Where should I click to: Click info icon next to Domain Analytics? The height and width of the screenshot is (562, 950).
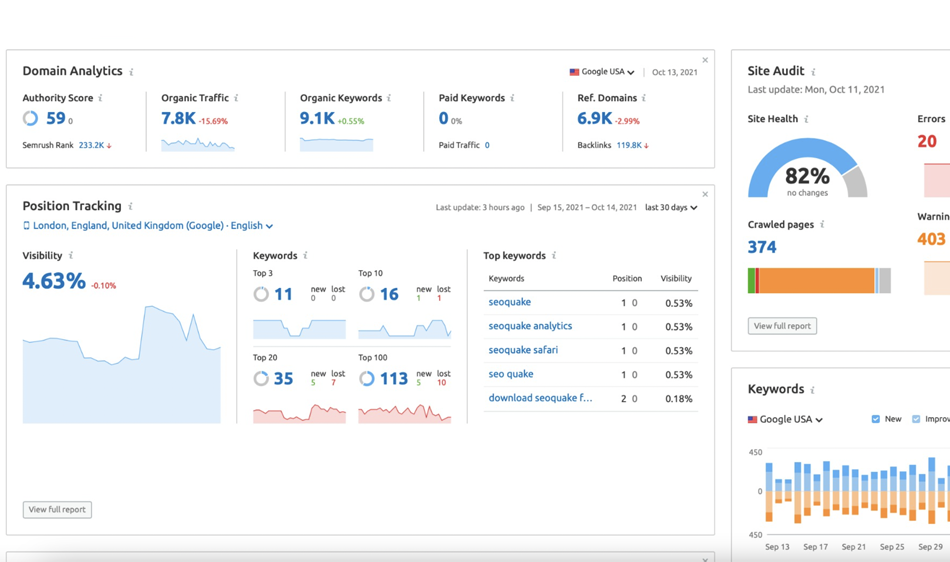(131, 72)
